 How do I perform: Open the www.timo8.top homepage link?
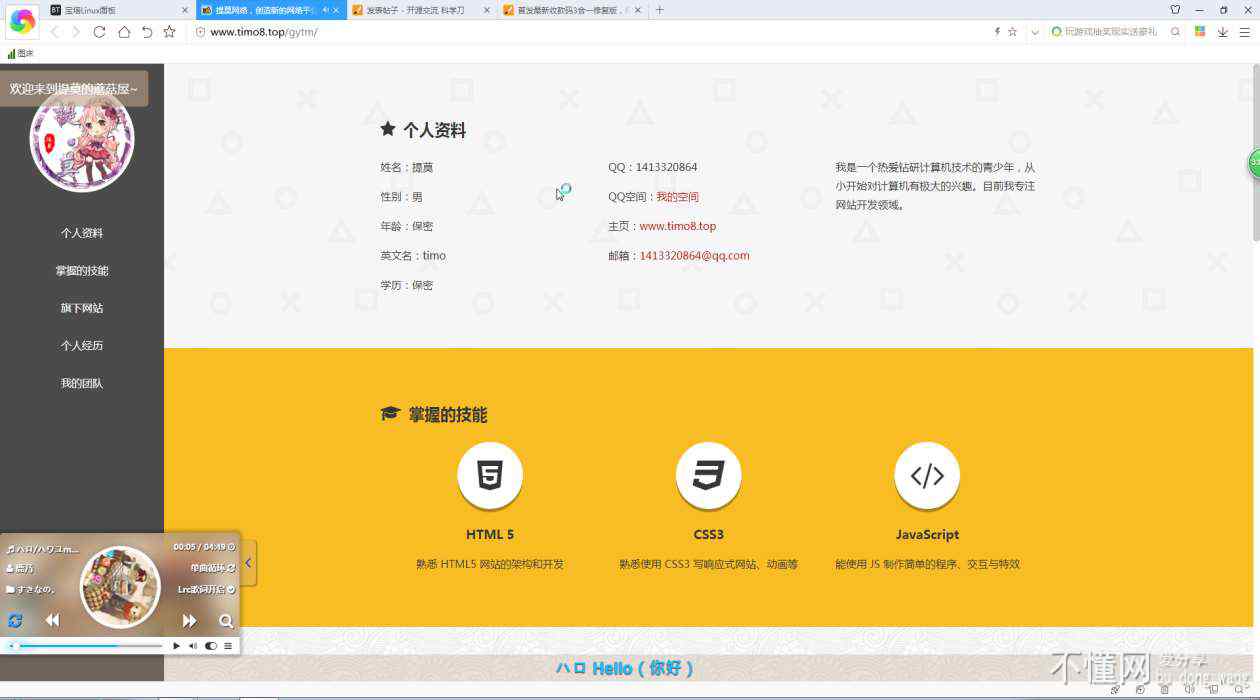click(677, 226)
